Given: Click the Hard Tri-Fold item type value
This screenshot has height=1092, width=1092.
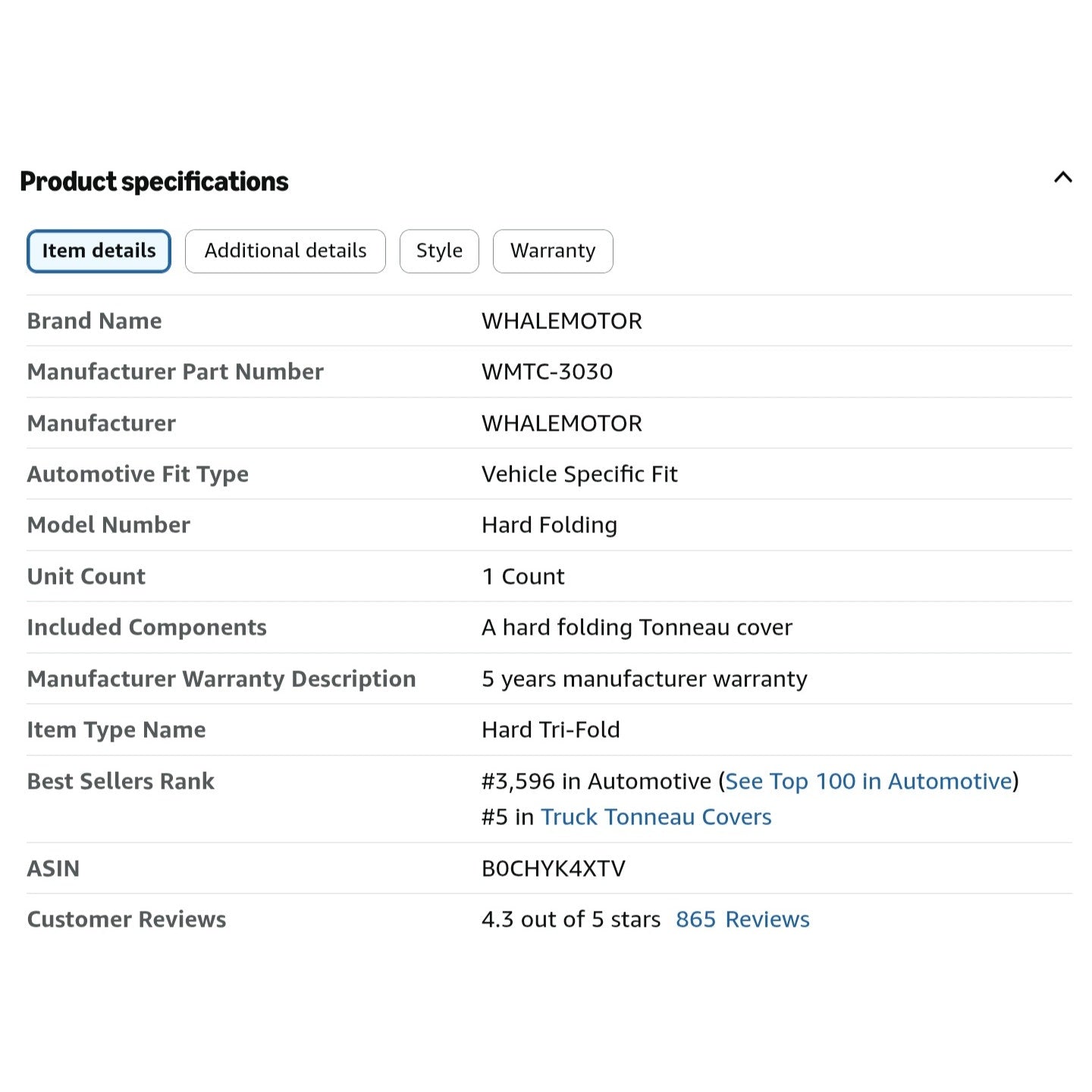Looking at the screenshot, I should coord(551,730).
